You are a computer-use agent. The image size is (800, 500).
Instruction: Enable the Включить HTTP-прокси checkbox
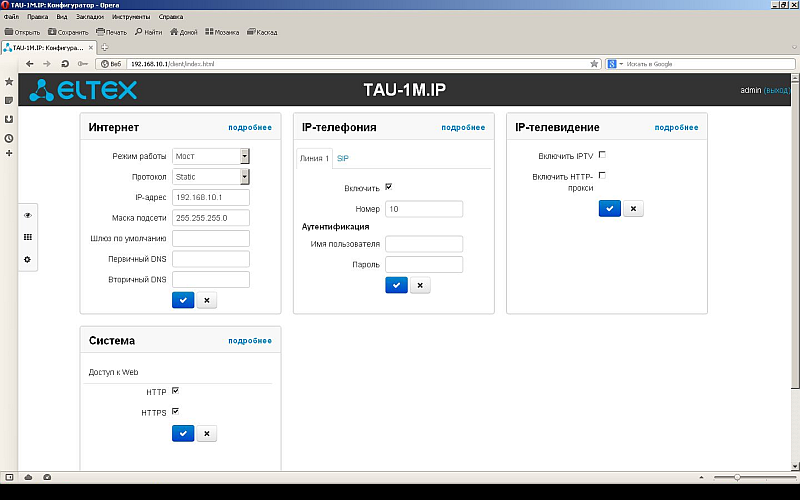click(602, 176)
